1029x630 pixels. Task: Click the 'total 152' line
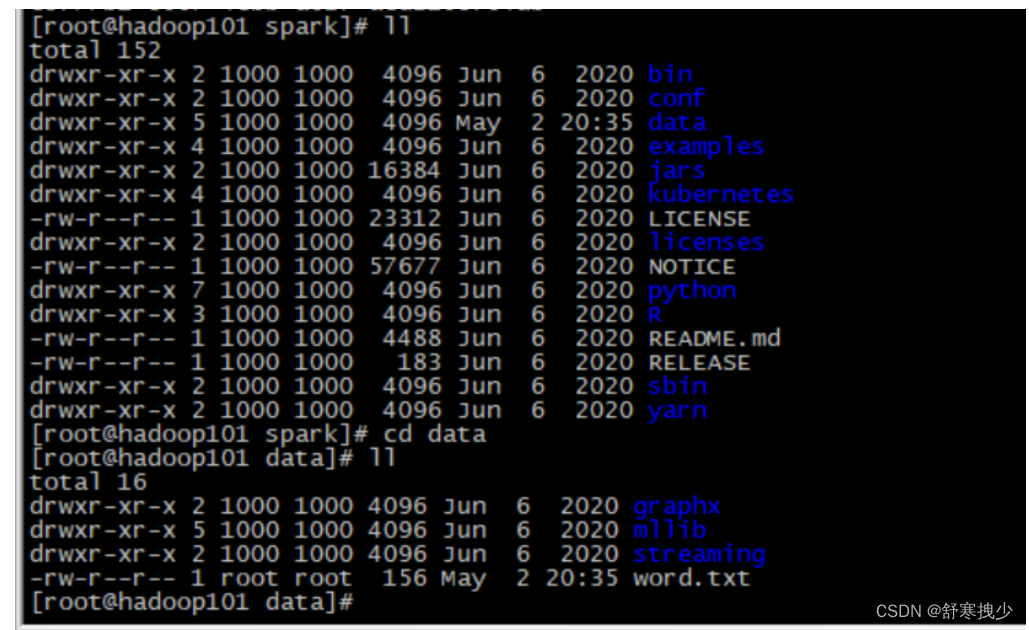95,51
